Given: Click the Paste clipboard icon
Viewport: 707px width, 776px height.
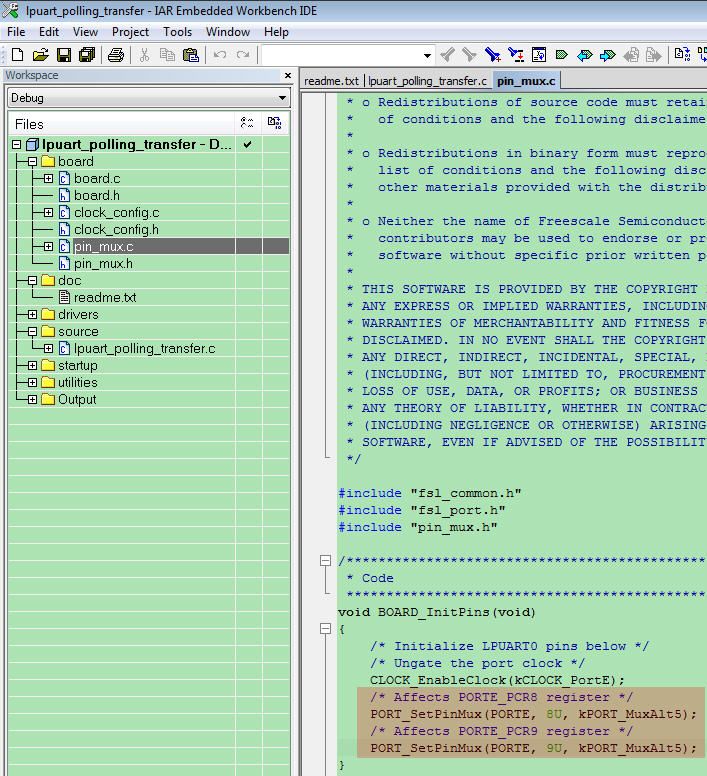Looking at the screenshot, I should (x=190, y=54).
